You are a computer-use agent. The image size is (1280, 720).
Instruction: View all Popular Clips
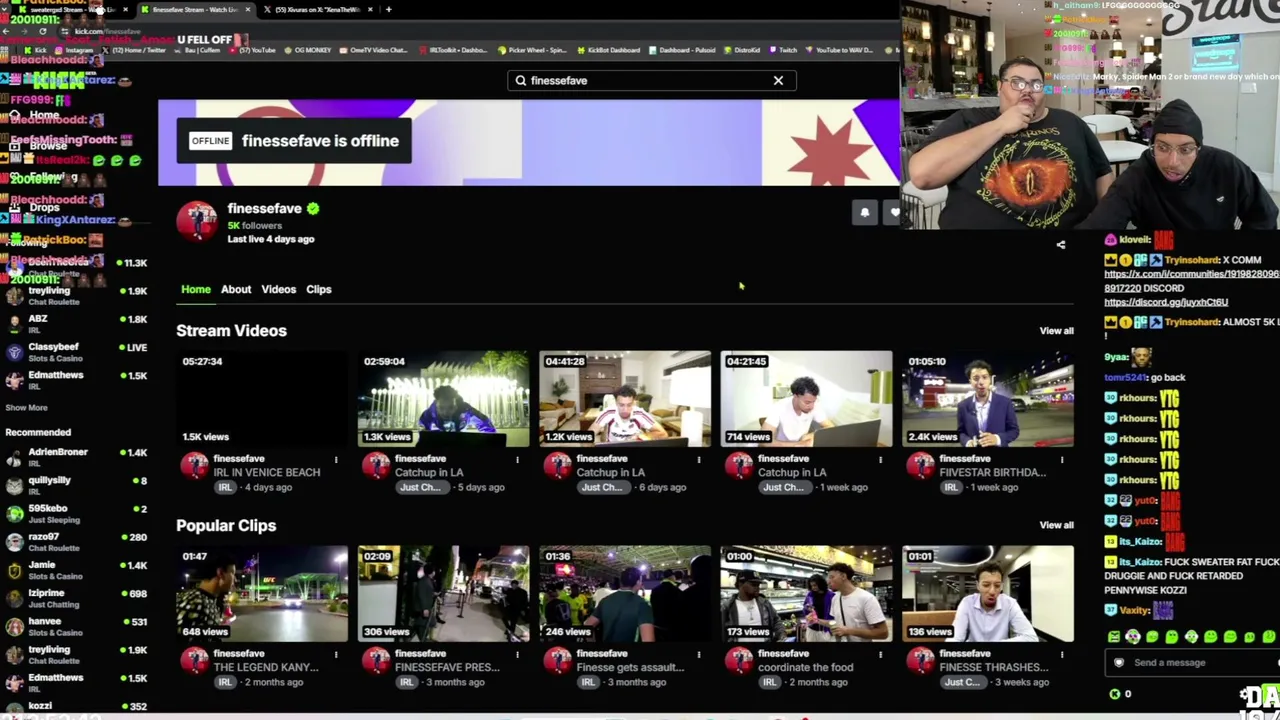[1056, 525]
